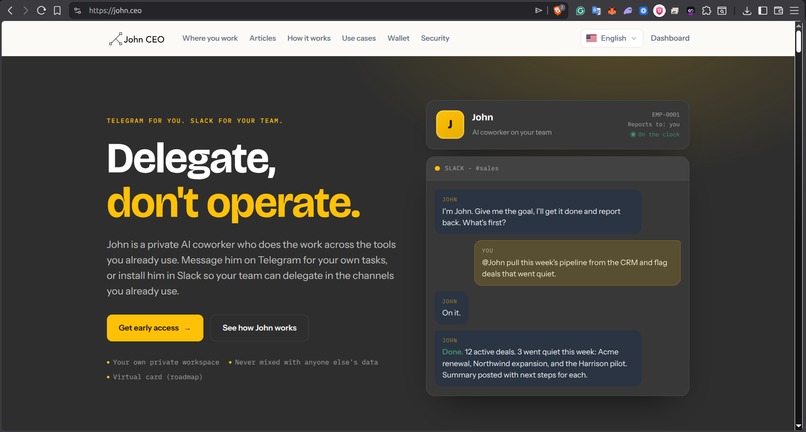Click 'AI coworker on your team' subtitle
Viewport: 806px width, 432px height.
[x=511, y=132]
